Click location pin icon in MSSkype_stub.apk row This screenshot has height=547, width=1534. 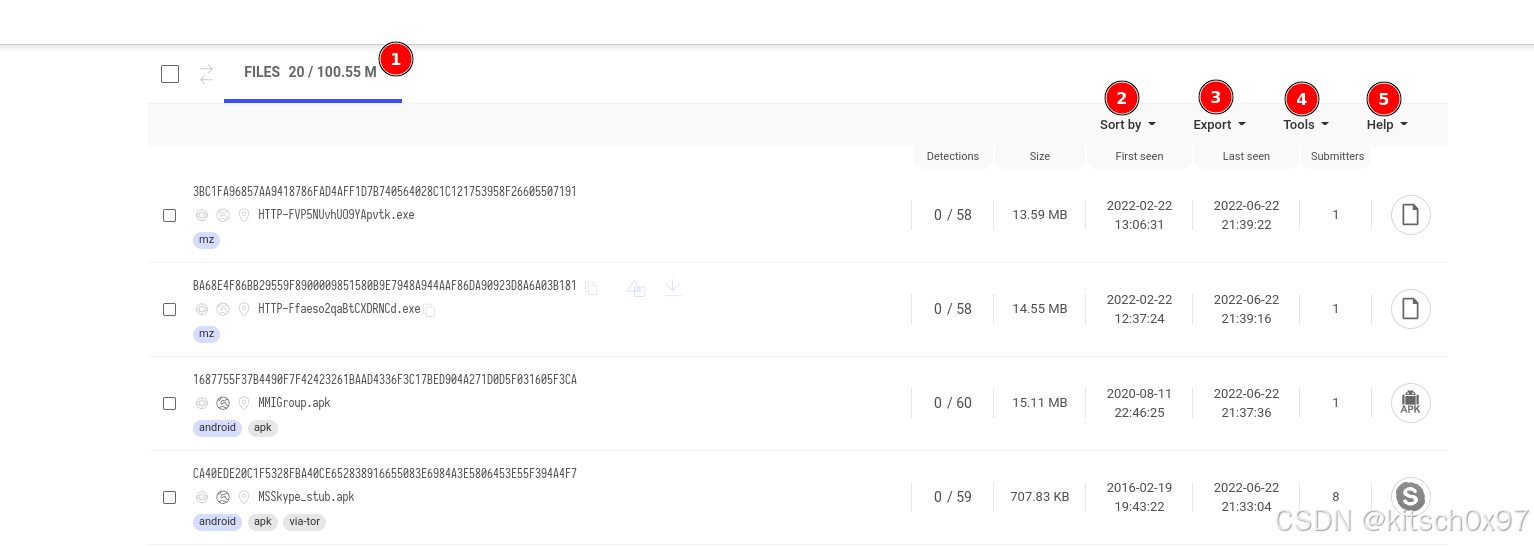pos(244,497)
